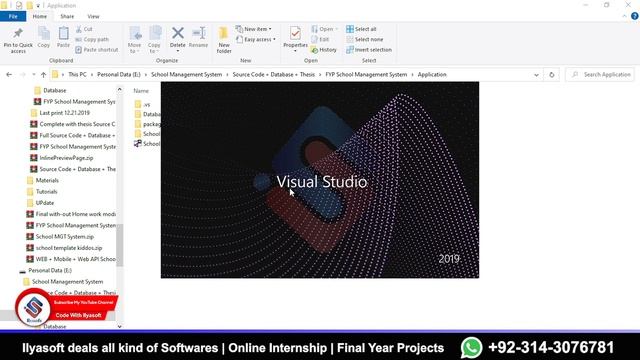Expand the Delete options arrow
Viewport: 640px width, 360px height.
coord(178,51)
